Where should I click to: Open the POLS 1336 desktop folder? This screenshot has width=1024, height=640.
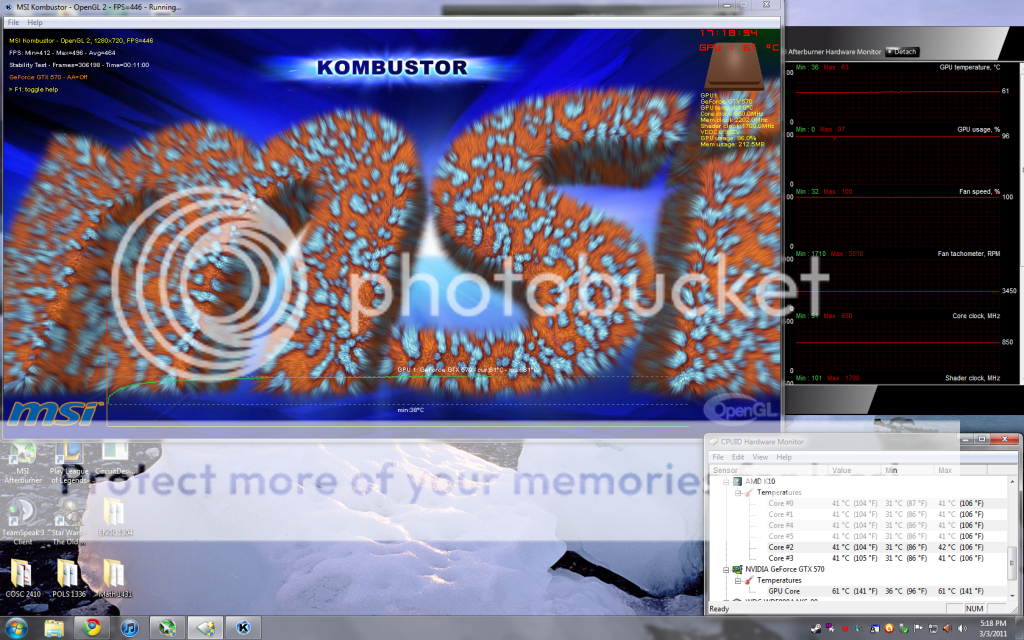pyautogui.click(x=69, y=578)
